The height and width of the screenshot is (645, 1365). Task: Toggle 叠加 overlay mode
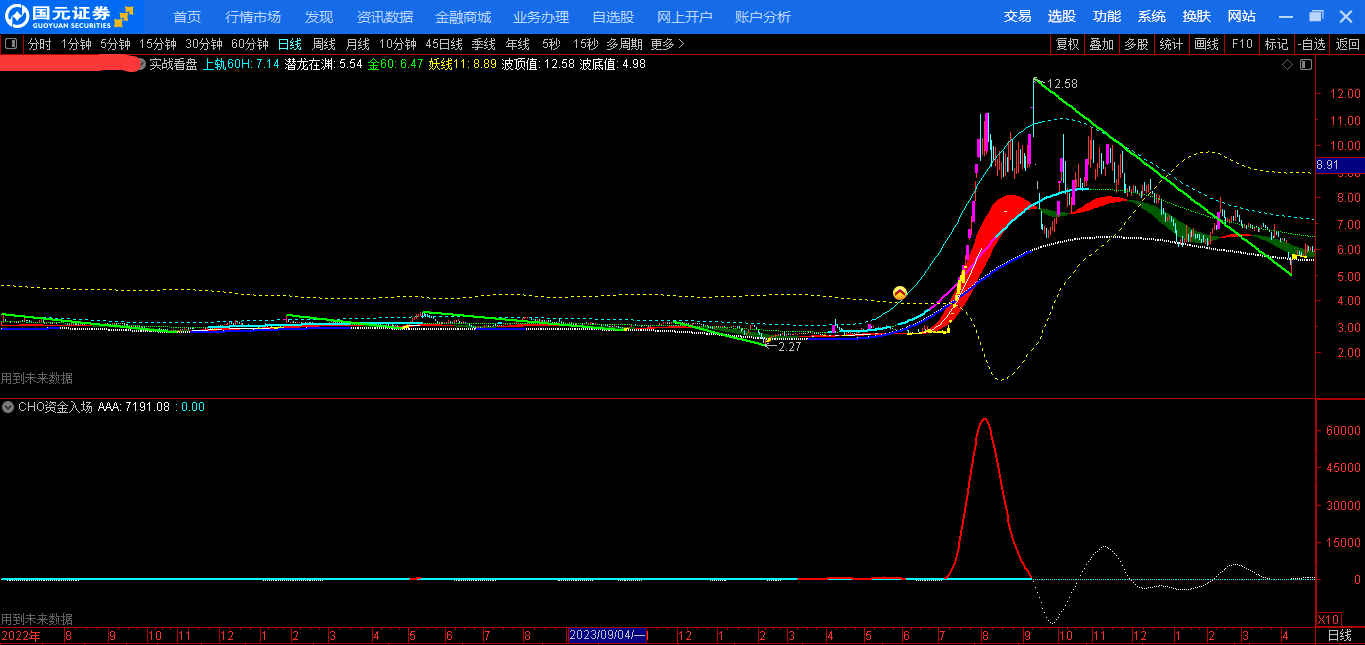click(1101, 44)
